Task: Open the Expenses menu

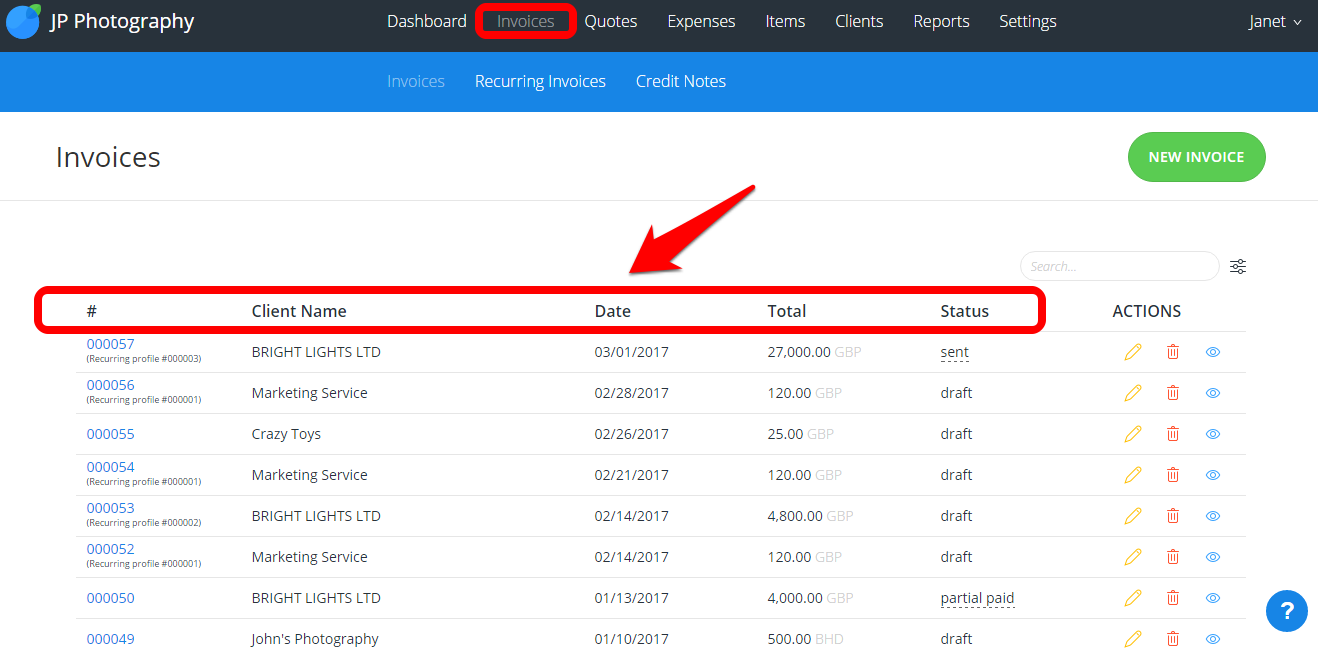Action: pos(701,21)
